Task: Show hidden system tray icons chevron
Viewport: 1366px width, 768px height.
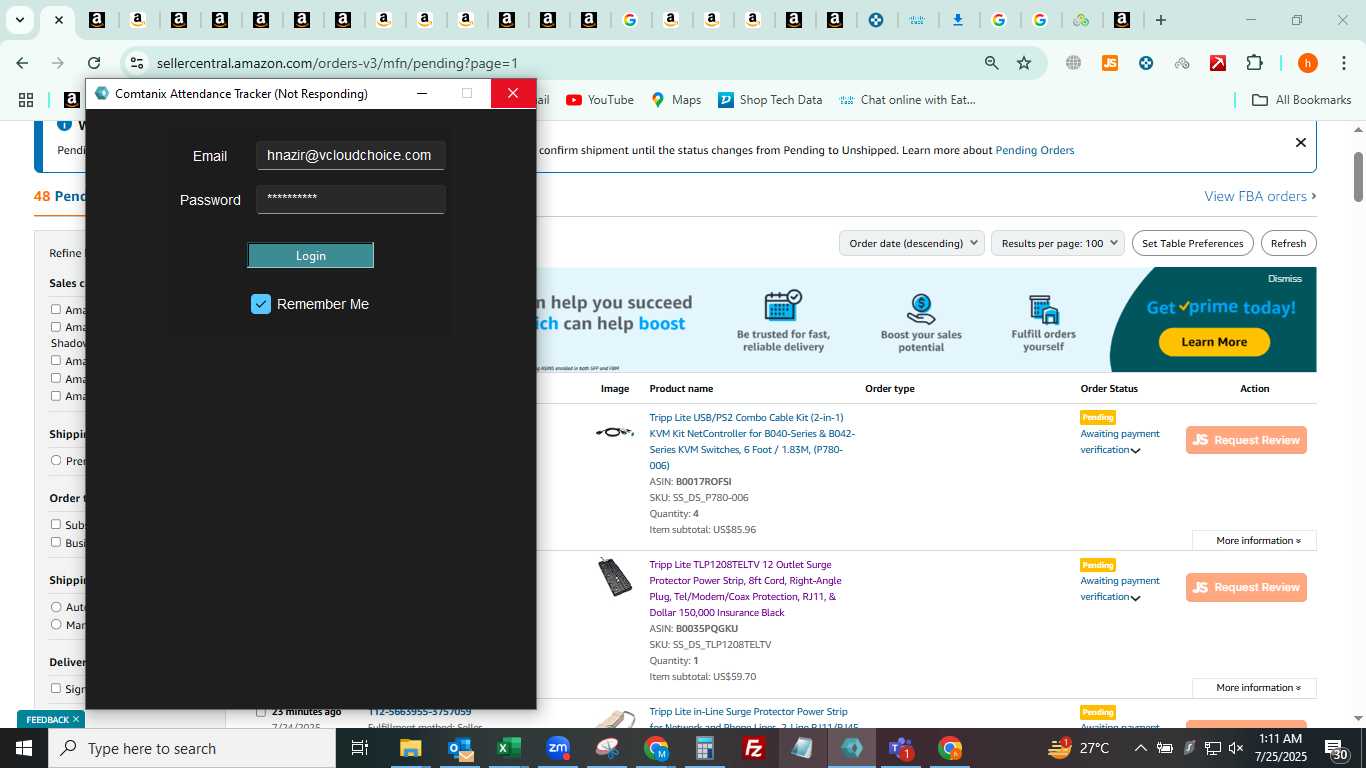Action: [1140, 748]
